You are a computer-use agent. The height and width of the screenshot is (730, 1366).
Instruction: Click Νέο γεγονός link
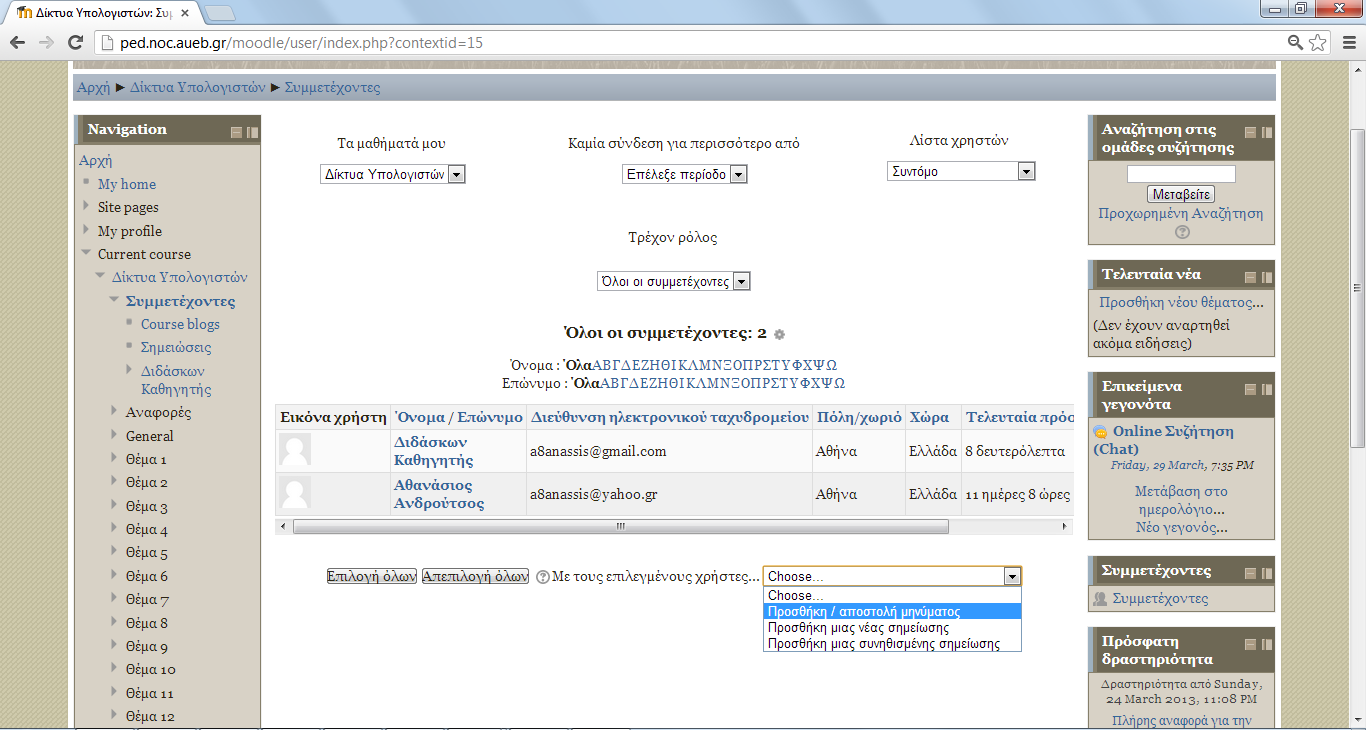[x=1181, y=527]
